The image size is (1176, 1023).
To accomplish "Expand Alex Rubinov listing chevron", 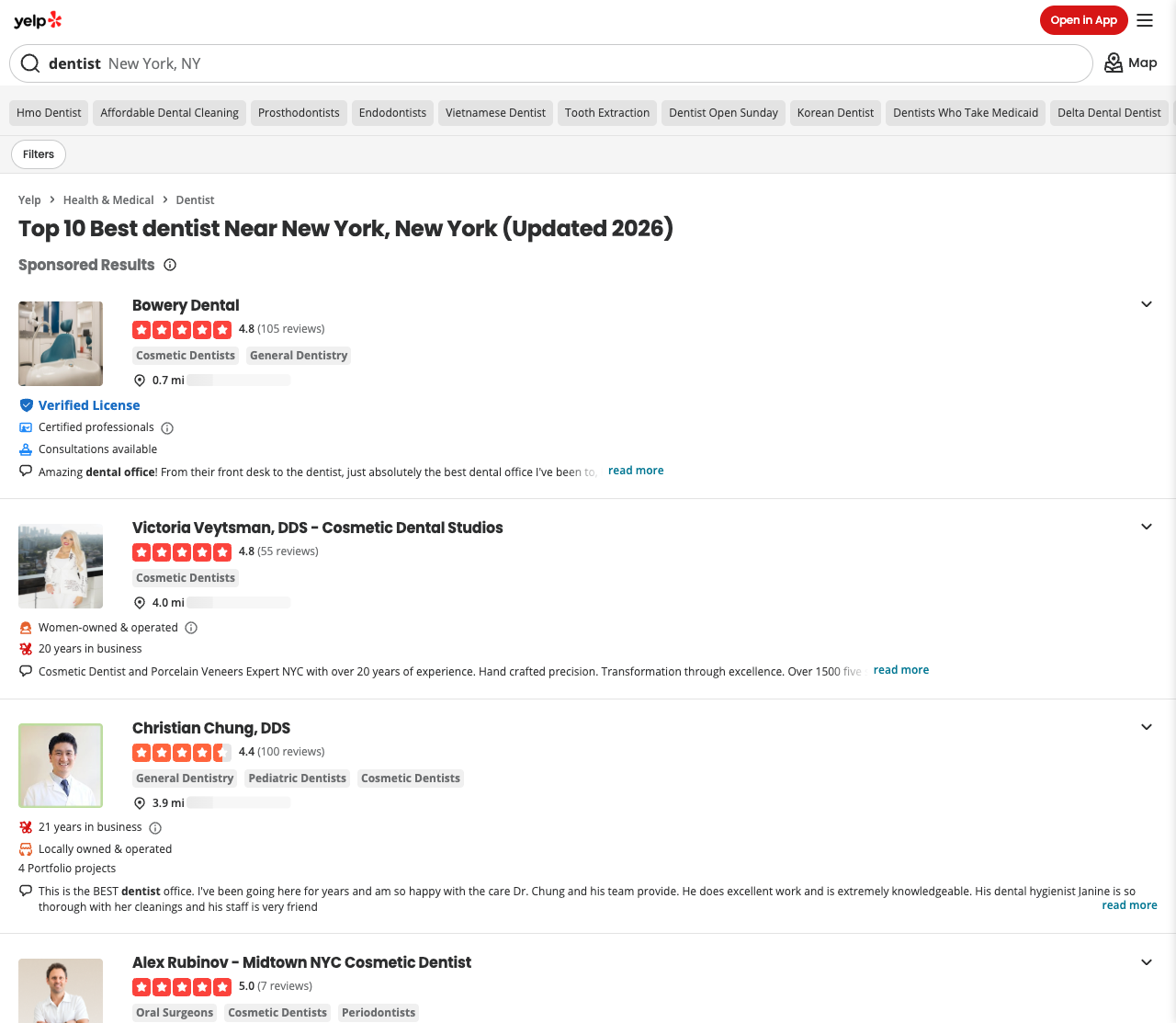I will point(1147,962).
